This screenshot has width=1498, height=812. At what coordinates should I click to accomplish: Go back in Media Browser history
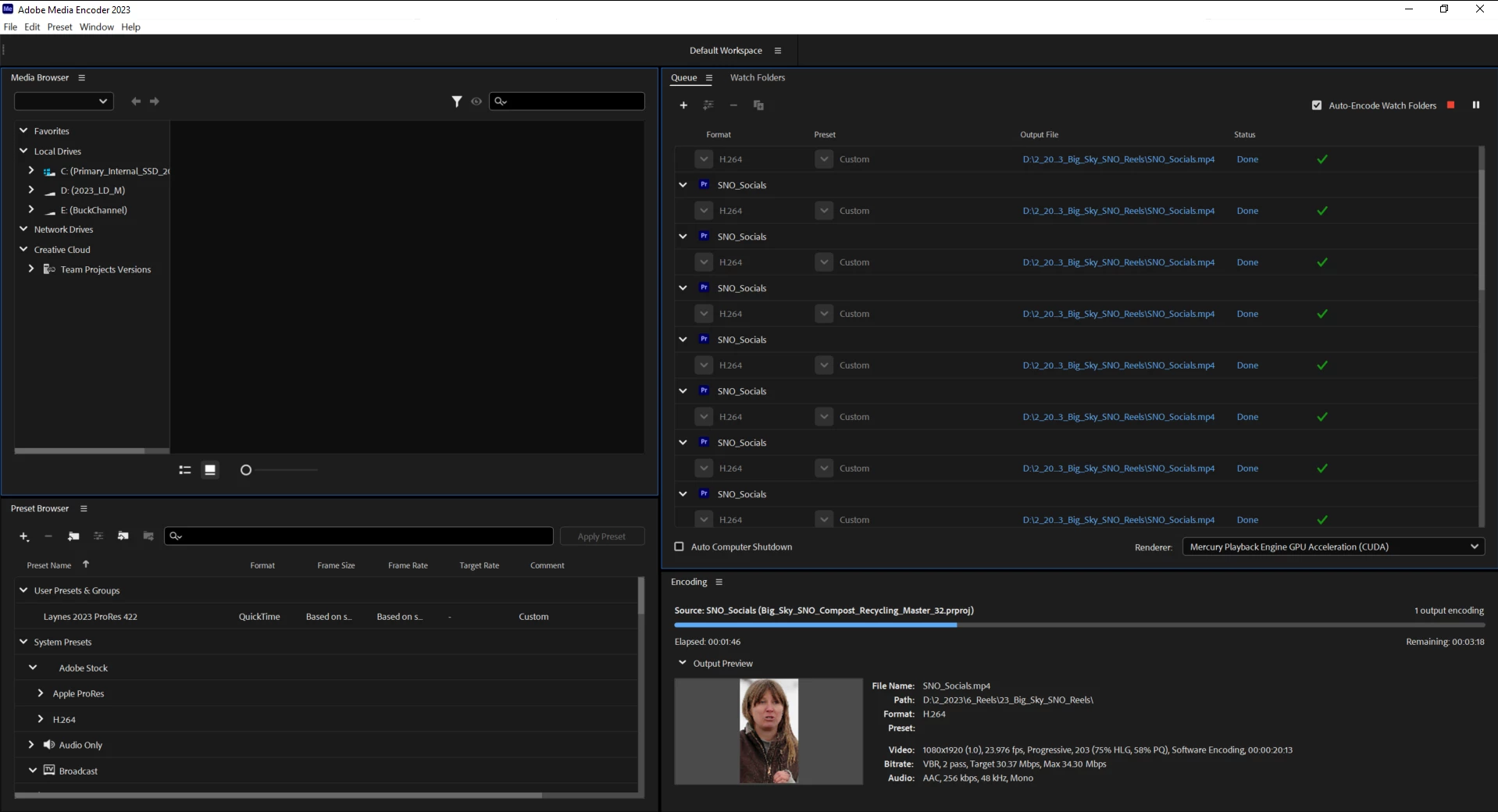point(136,101)
